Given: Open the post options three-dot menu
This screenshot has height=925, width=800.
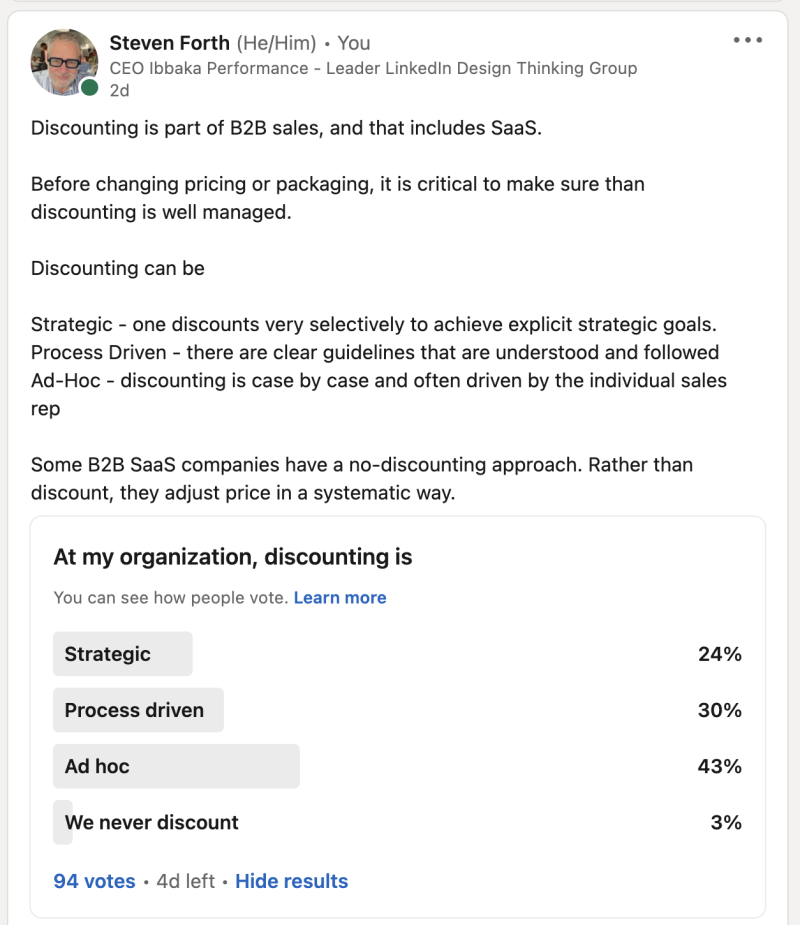Looking at the screenshot, I should [747, 40].
